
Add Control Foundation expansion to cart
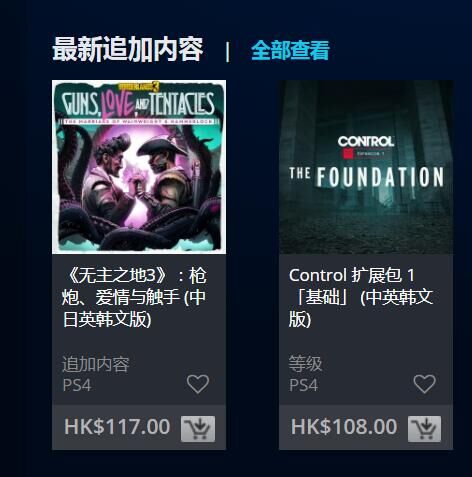(x=424, y=429)
